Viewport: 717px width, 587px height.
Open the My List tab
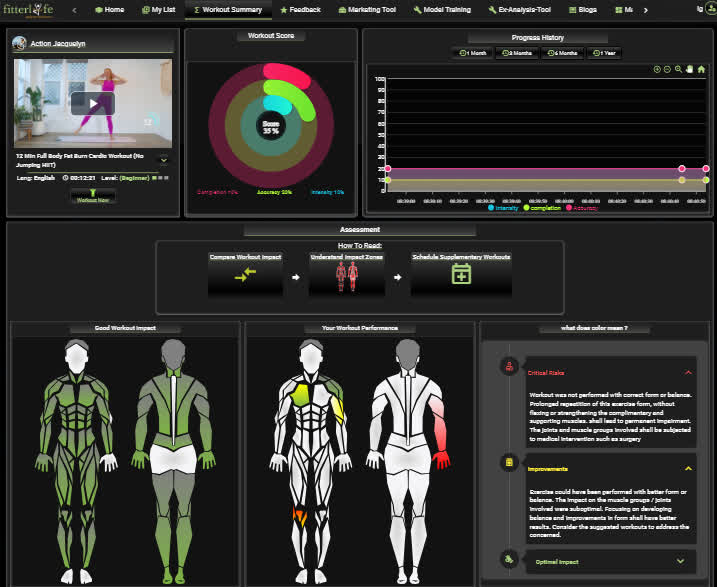click(x=159, y=10)
